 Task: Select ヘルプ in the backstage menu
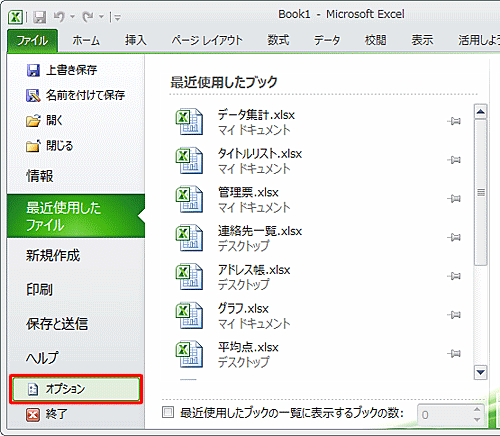pyautogui.click(x=76, y=358)
